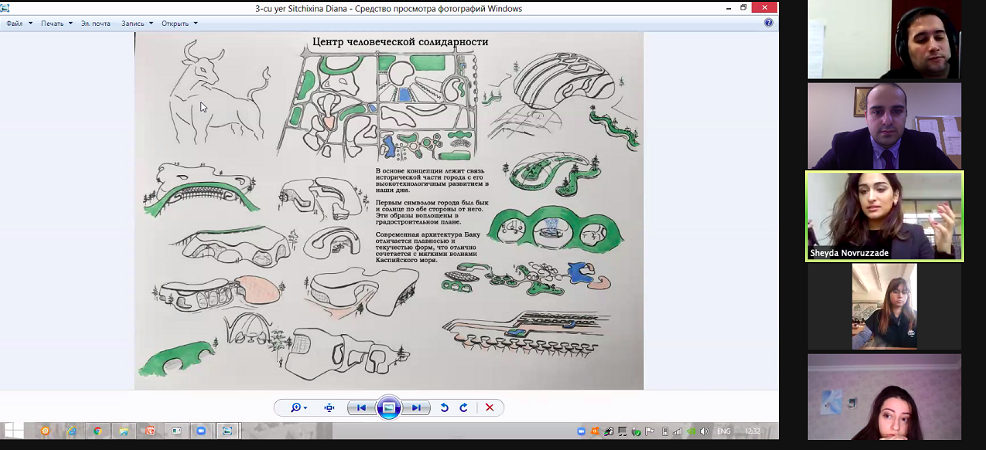Rotate the image clockwise
This screenshot has width=986, height=450.
coord(463,408)
